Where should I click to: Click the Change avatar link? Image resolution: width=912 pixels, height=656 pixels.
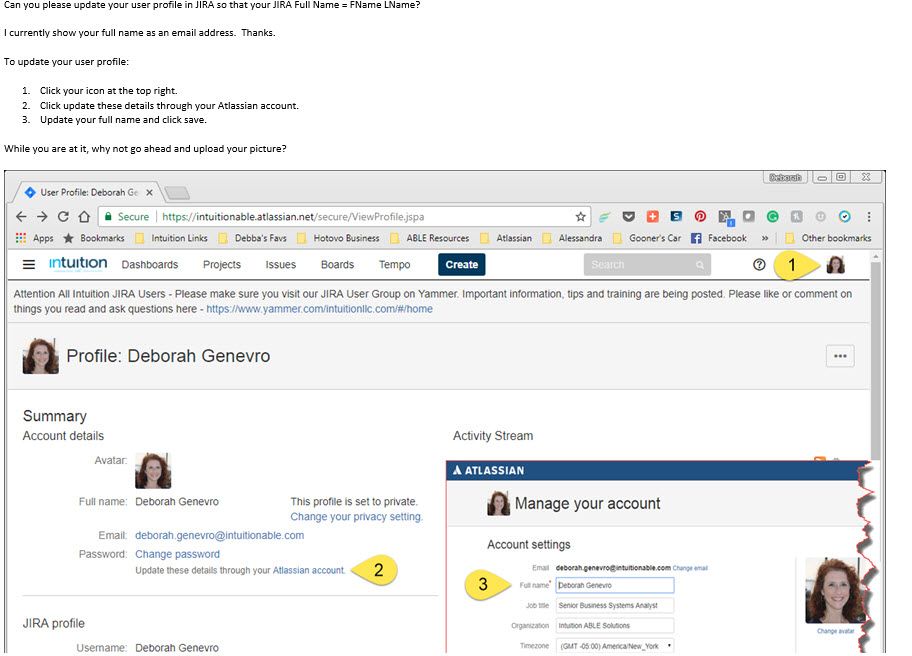(835, 631)
